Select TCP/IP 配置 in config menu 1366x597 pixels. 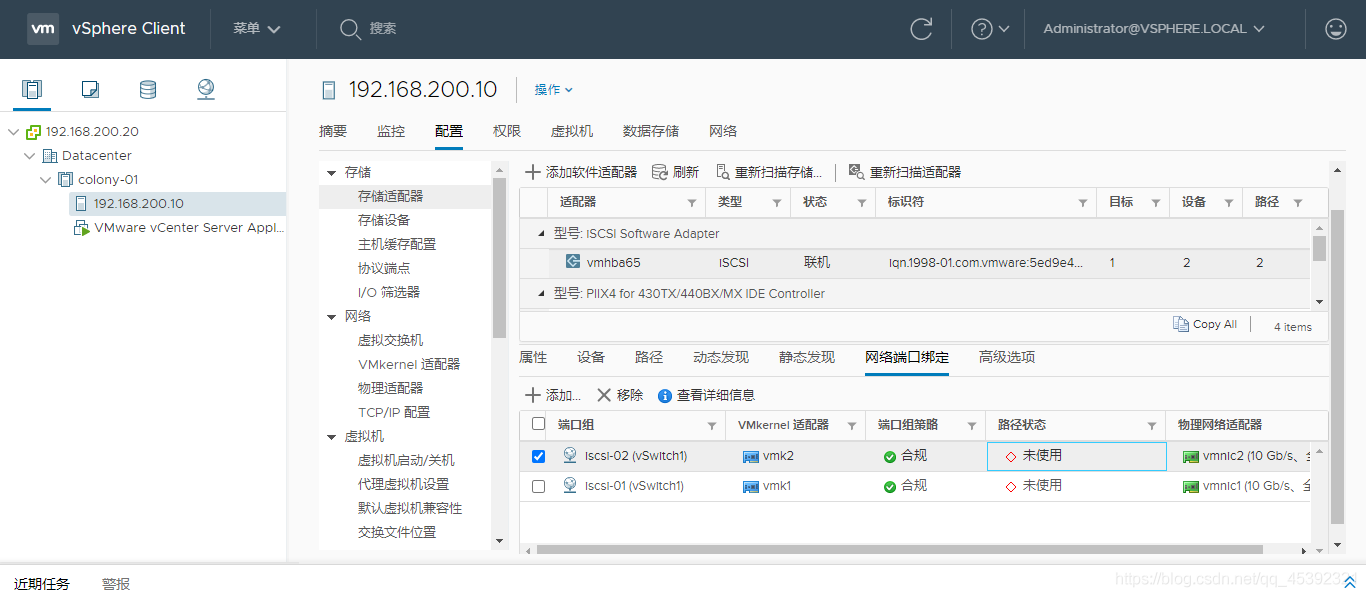(x=394, y=412)
